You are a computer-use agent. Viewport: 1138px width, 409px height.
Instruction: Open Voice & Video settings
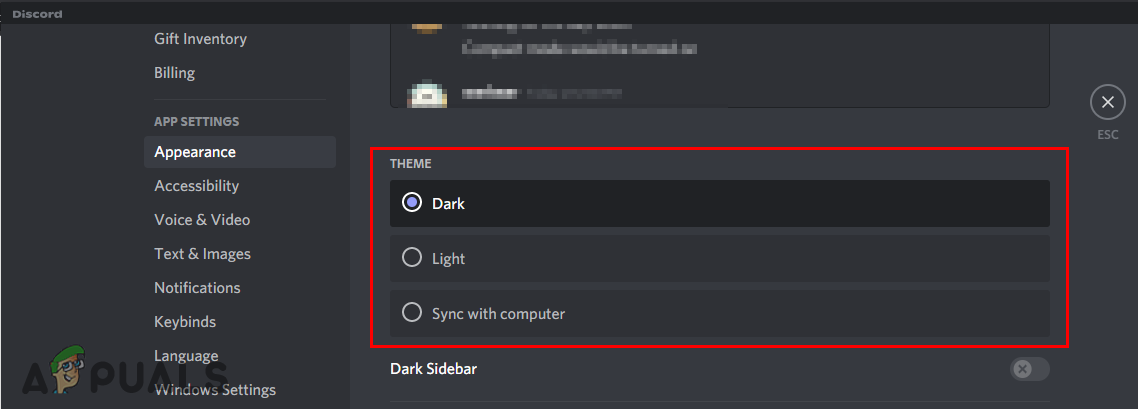(x=202, y=220)
